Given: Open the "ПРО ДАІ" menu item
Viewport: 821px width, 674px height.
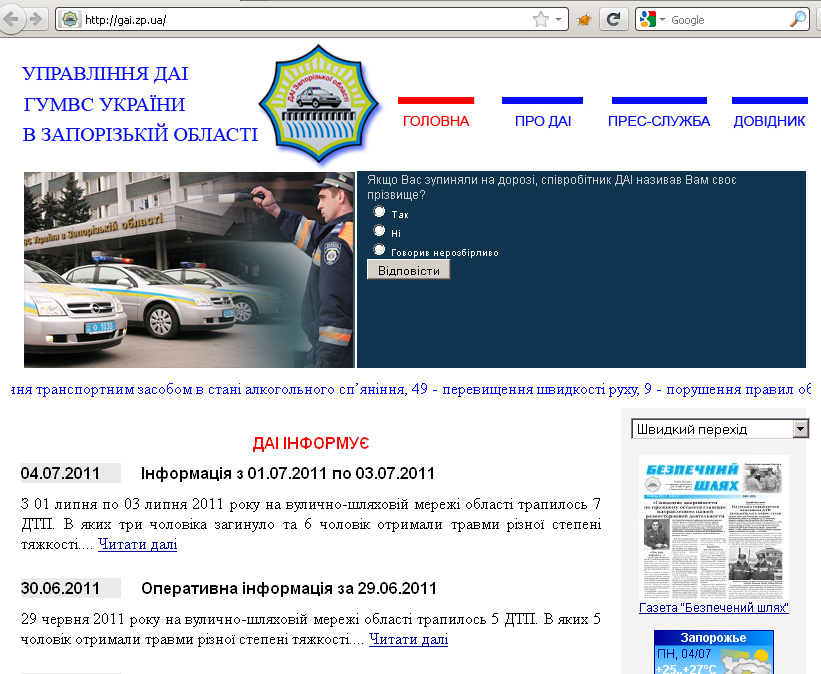Looking at the screenshot, I should pyautogui.click(x=542, y=121).
